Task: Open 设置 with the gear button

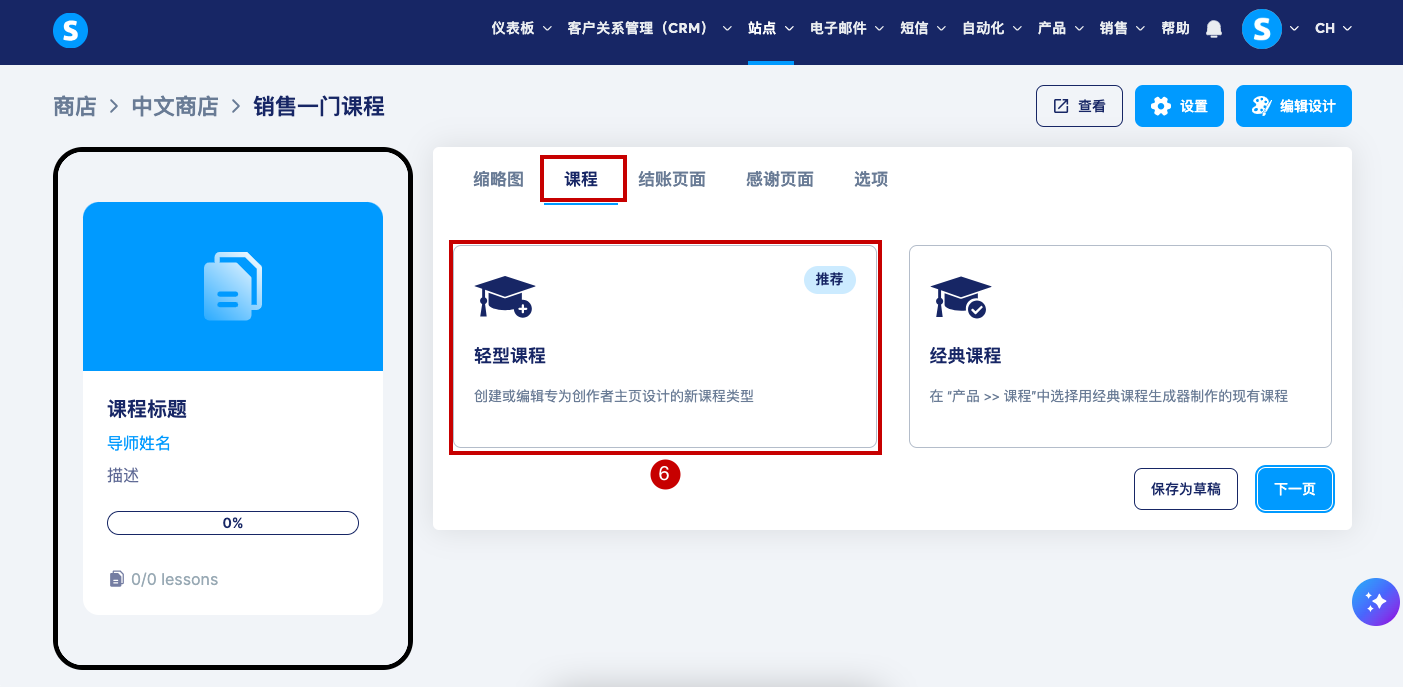Action: (1179, 106)
